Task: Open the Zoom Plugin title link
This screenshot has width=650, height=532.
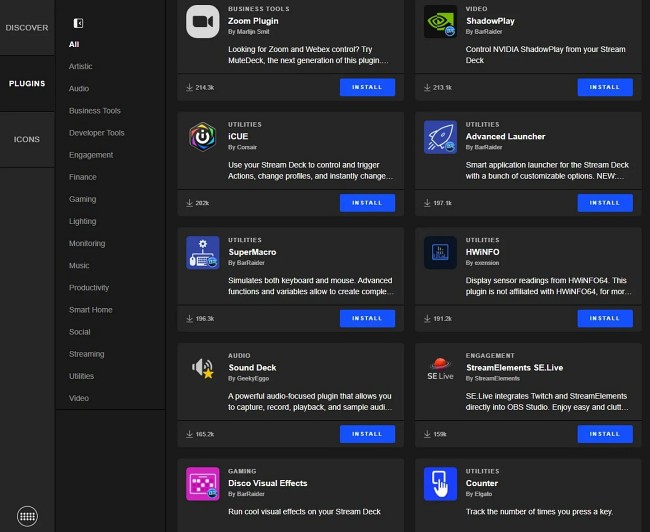Action: (253, 21)
